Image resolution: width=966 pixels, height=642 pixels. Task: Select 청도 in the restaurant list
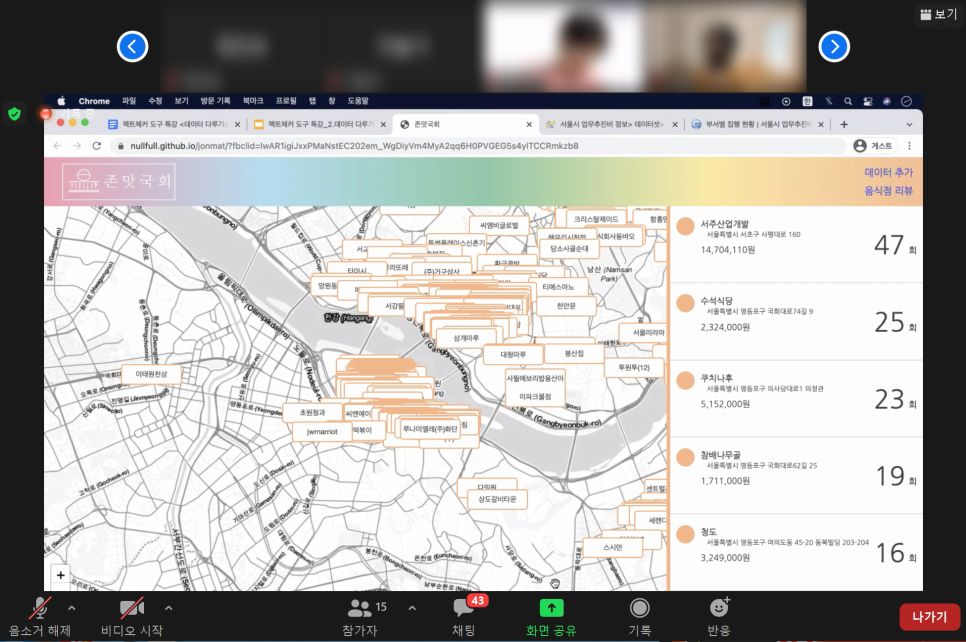(x=796, y=552)
